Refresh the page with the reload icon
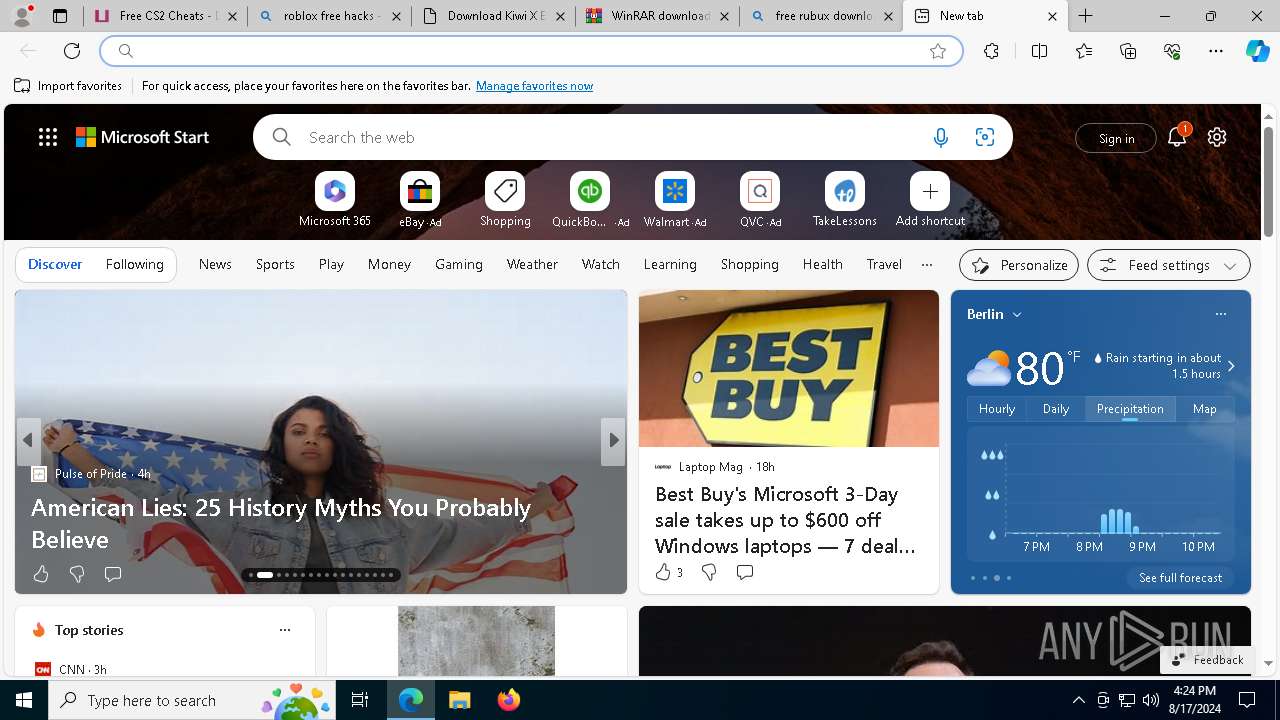1280x720 pixels. pyautogui.click(x=72, y=51)
